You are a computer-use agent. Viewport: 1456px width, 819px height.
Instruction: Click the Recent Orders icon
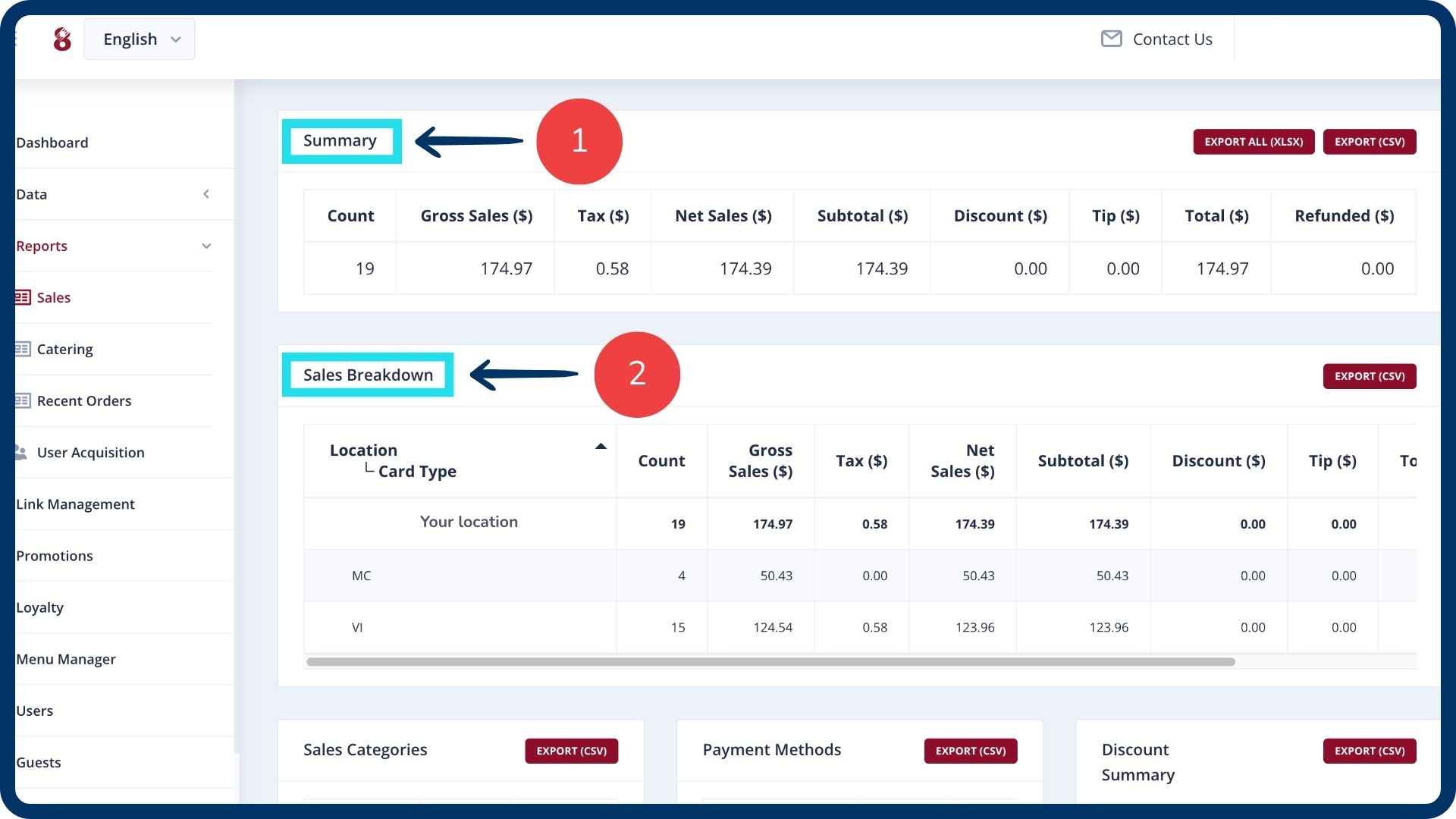(x=23, y=400)
